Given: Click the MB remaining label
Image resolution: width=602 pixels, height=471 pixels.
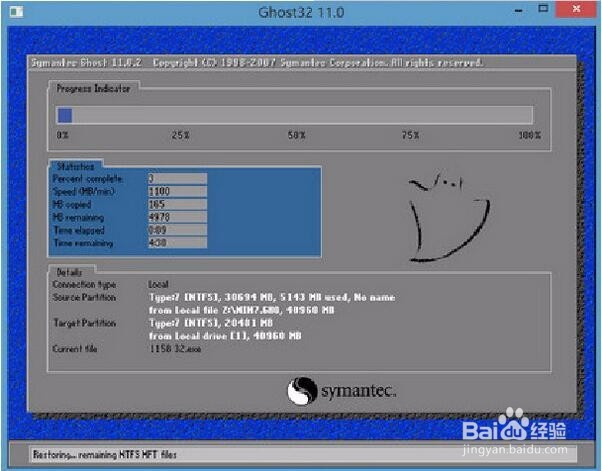Looking at the screenshot, I should 78,217.
